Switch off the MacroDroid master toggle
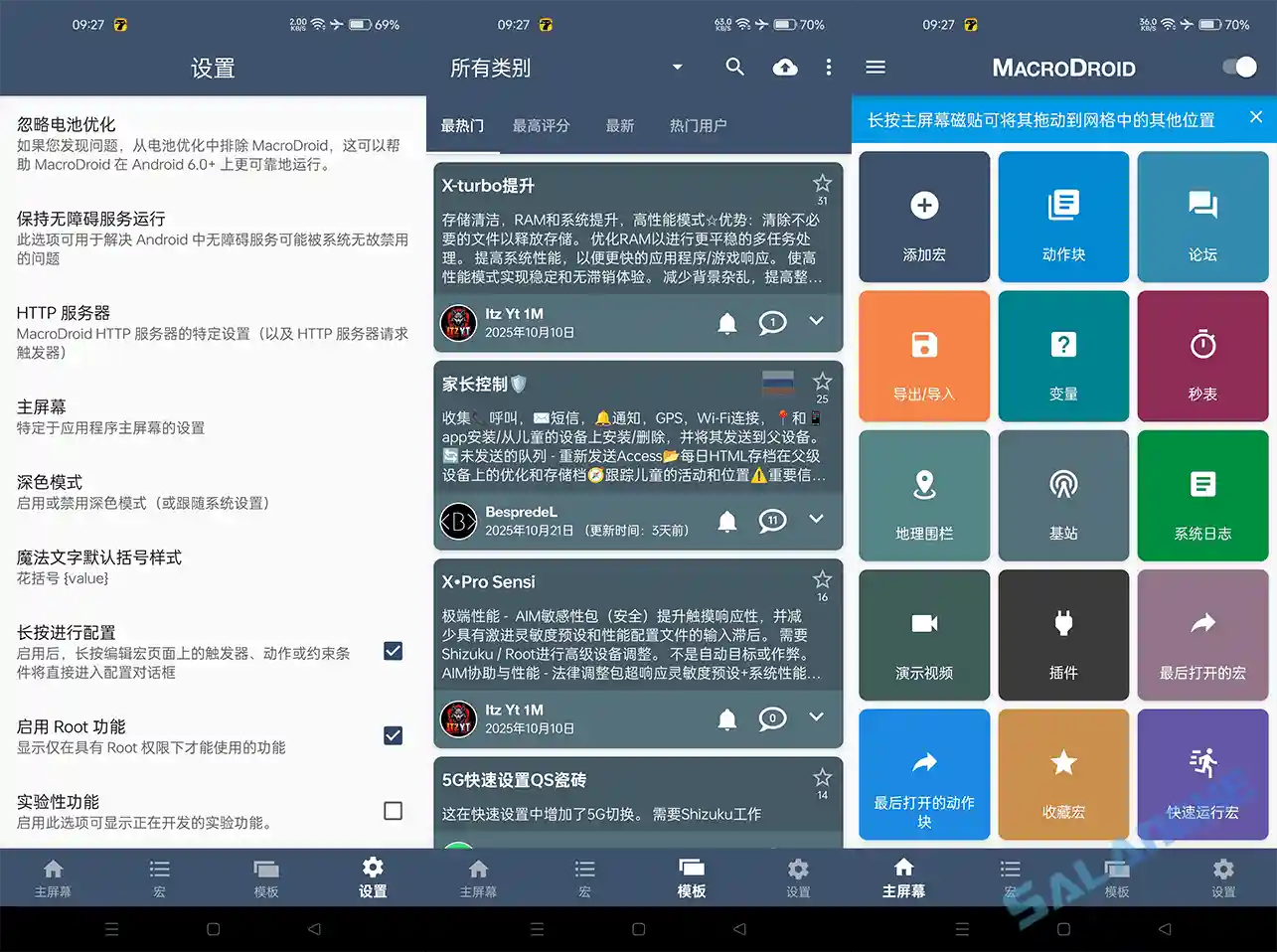This screenshot has width=1277, height=952. [1237, 67]
